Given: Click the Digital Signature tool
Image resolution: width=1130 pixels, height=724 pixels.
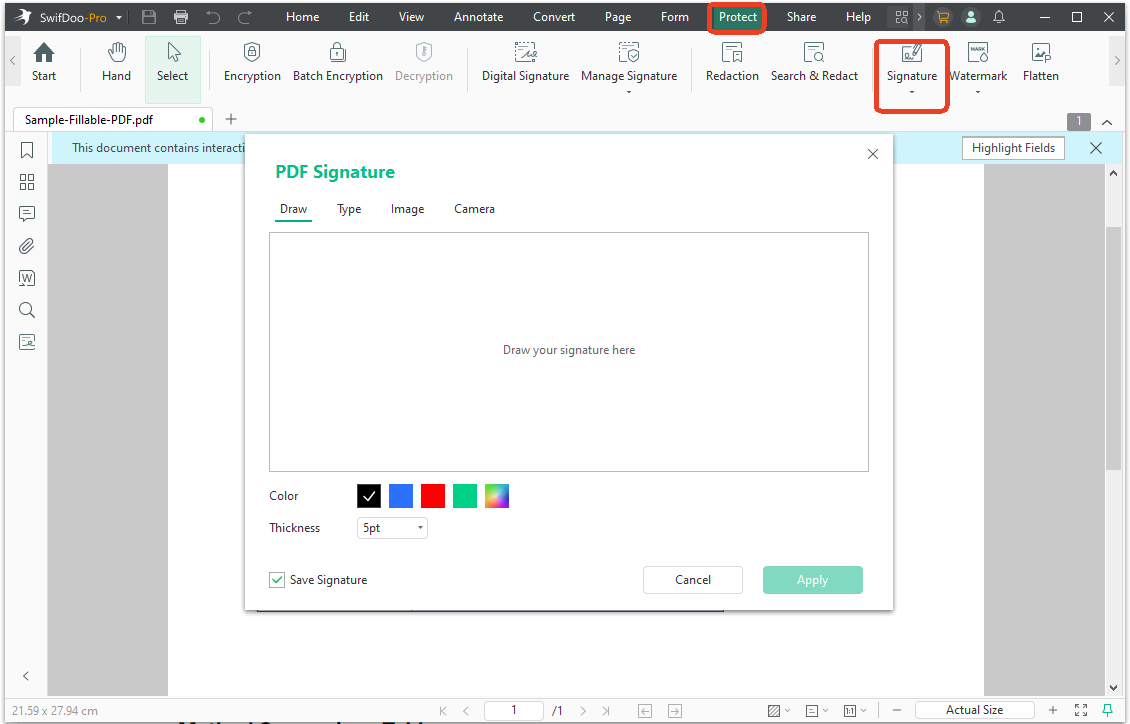Looking at the screenshot, I should pos(525,62).
